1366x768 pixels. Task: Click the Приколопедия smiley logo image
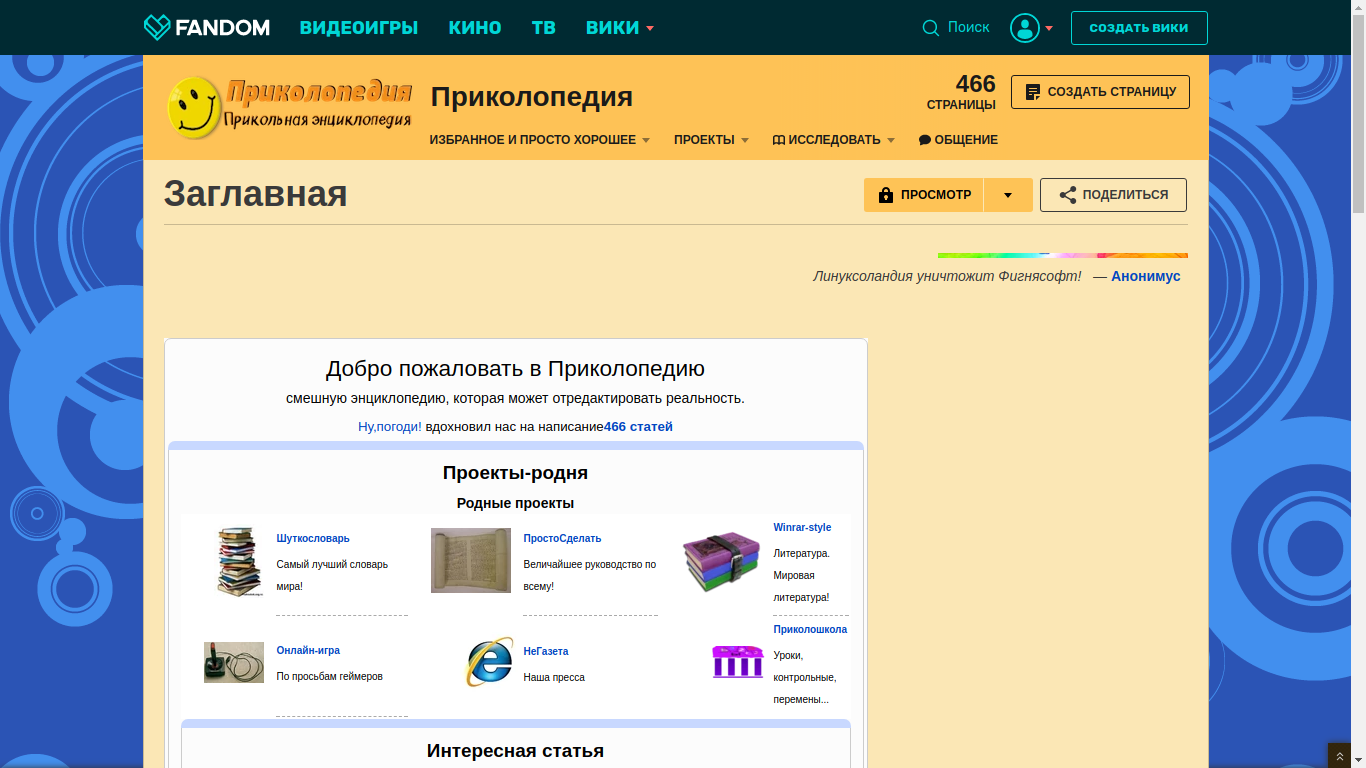290,107
